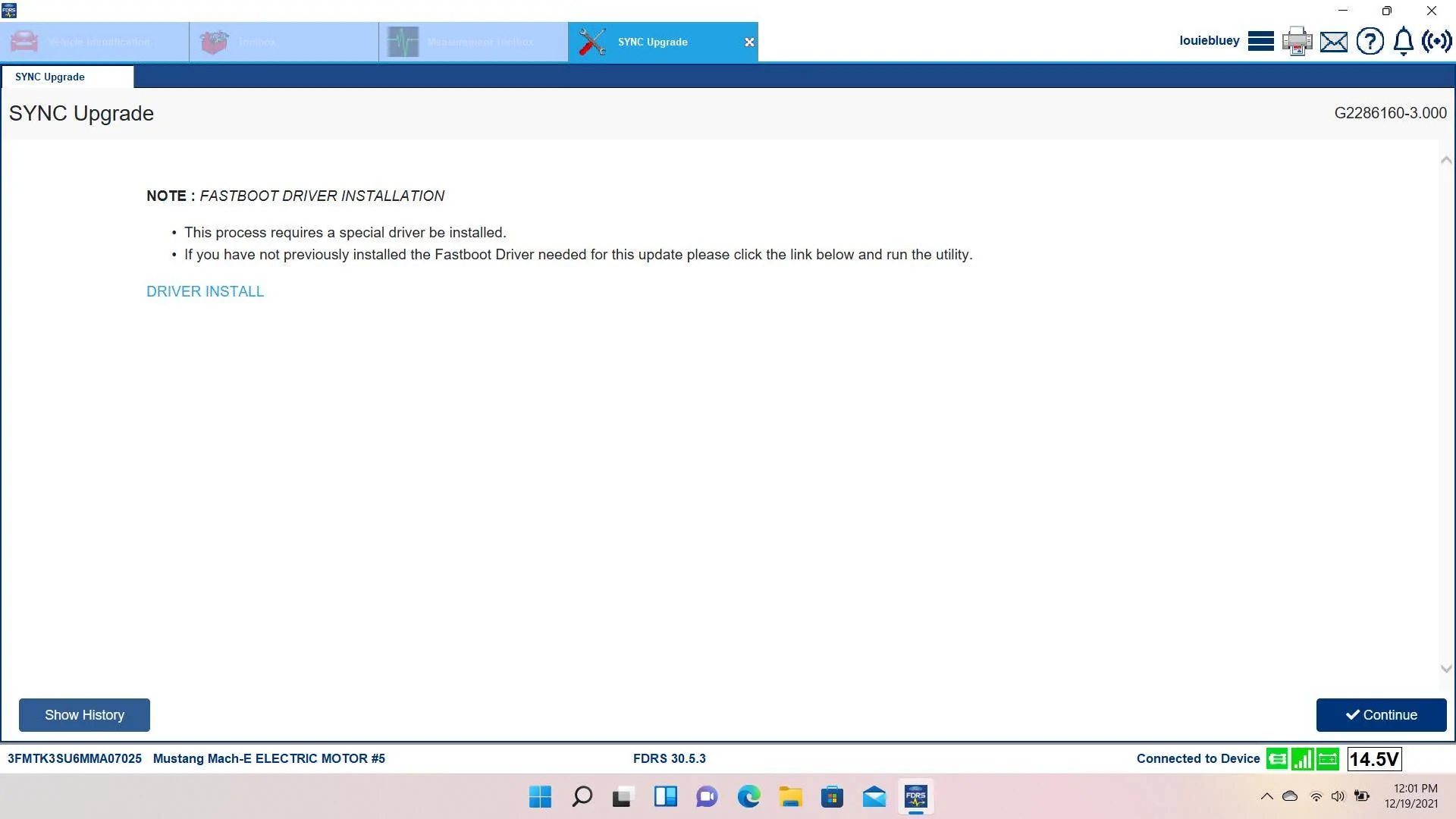The height and width of the screenshot is (819, 1456).
Task: Close the SYNC Upgrade tab
Action: (749, 42)
